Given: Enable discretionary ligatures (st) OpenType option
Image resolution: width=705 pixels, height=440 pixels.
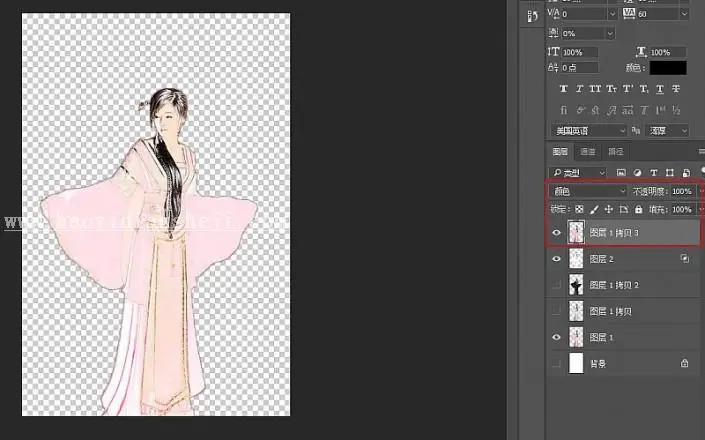Looking at the screenshot, I should 596,110.
